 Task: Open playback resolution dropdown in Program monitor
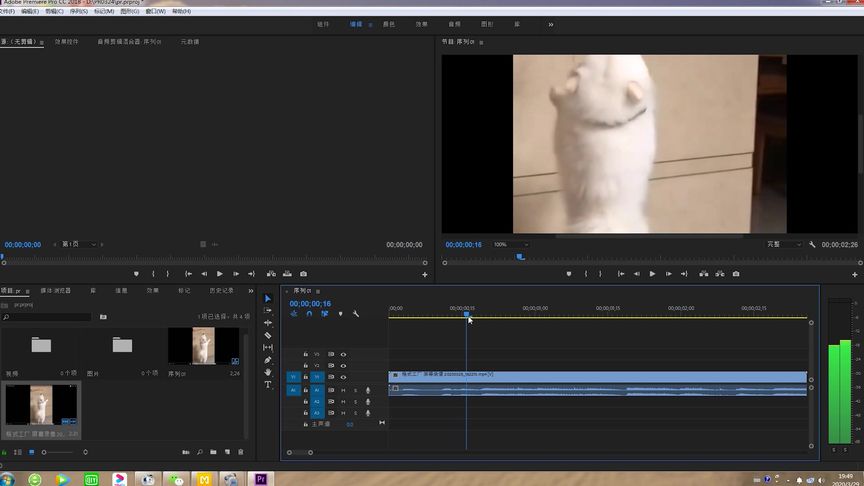click(x=784, y=245)
